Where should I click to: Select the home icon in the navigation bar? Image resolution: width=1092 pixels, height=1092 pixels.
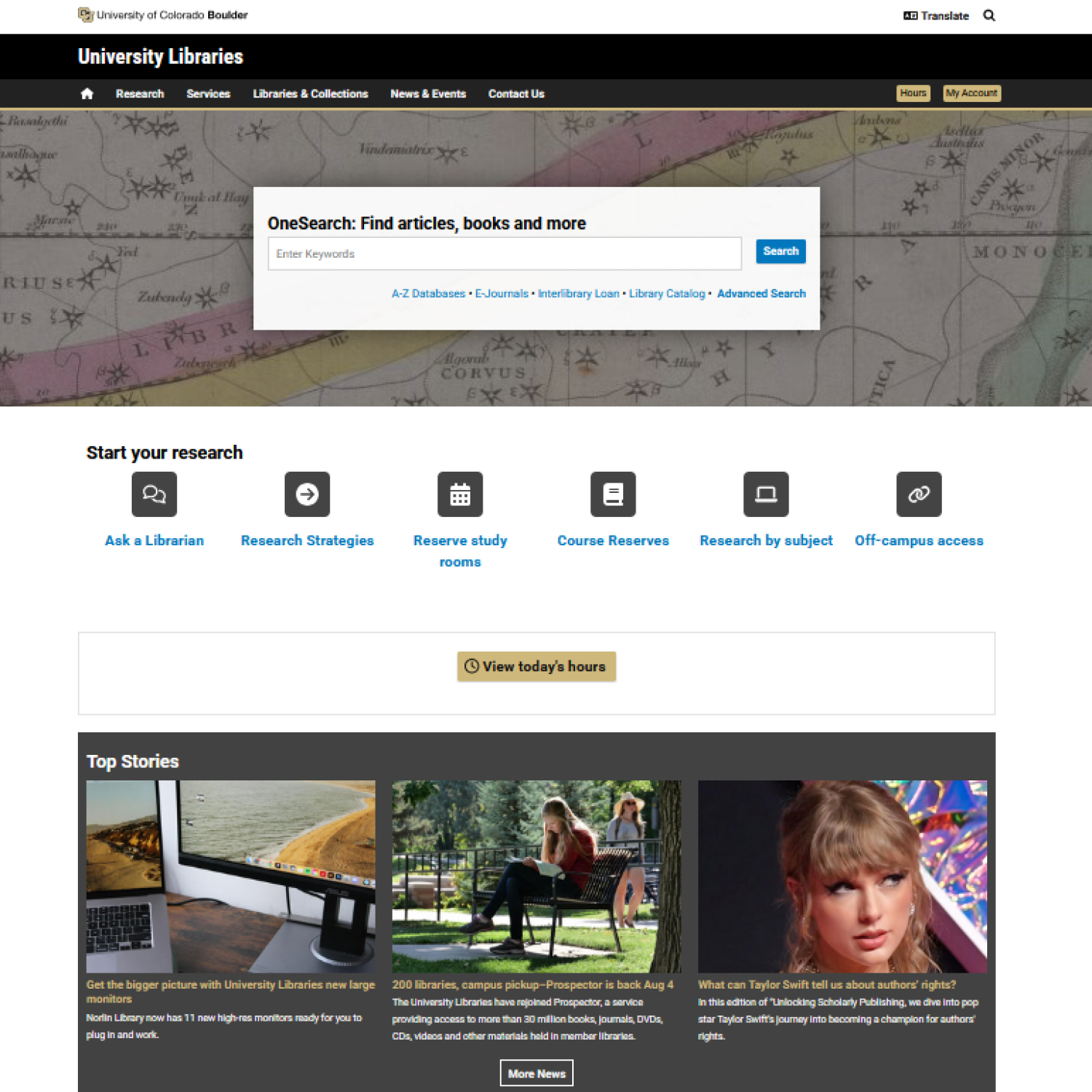(87, 93)
